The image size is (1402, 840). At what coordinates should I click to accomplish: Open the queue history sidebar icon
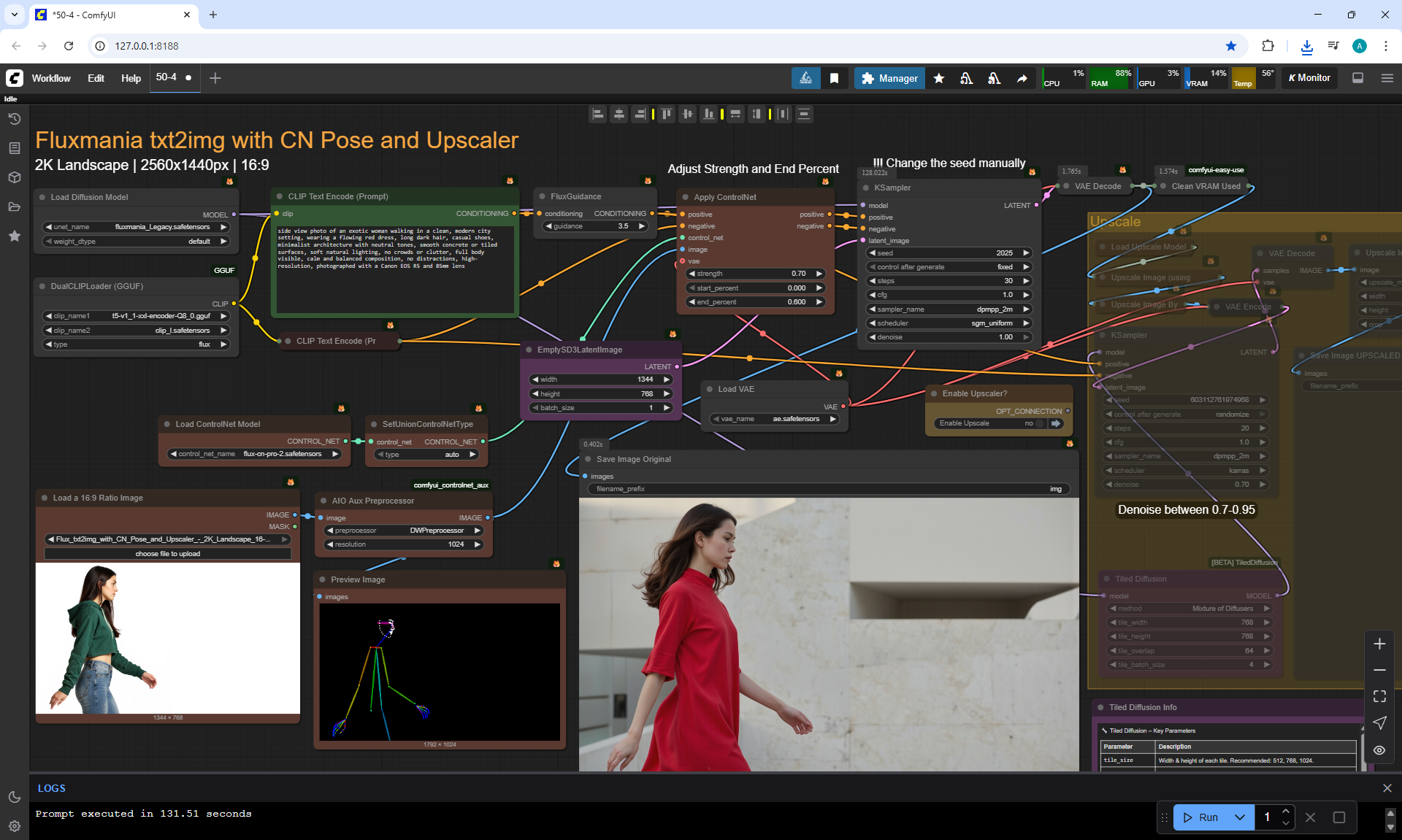[14, 119]
